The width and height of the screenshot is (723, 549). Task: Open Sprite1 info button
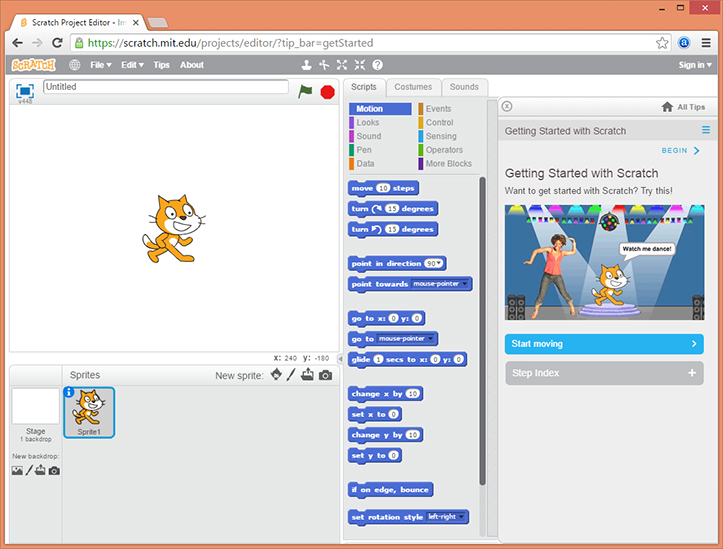coord(69,392)
